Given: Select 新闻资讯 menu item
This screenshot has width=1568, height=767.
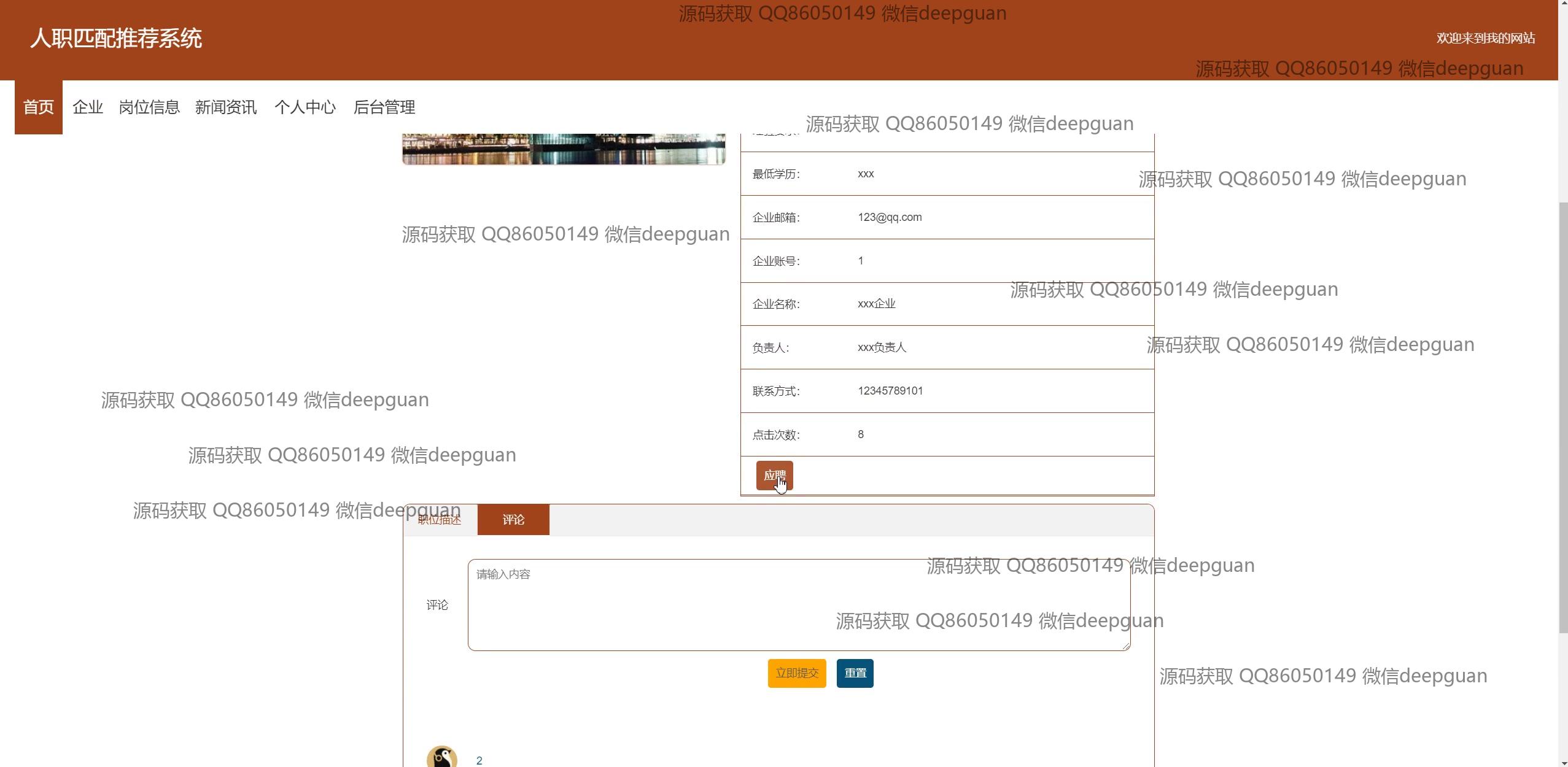Looking at the screenshot, I should click(226, 107).
